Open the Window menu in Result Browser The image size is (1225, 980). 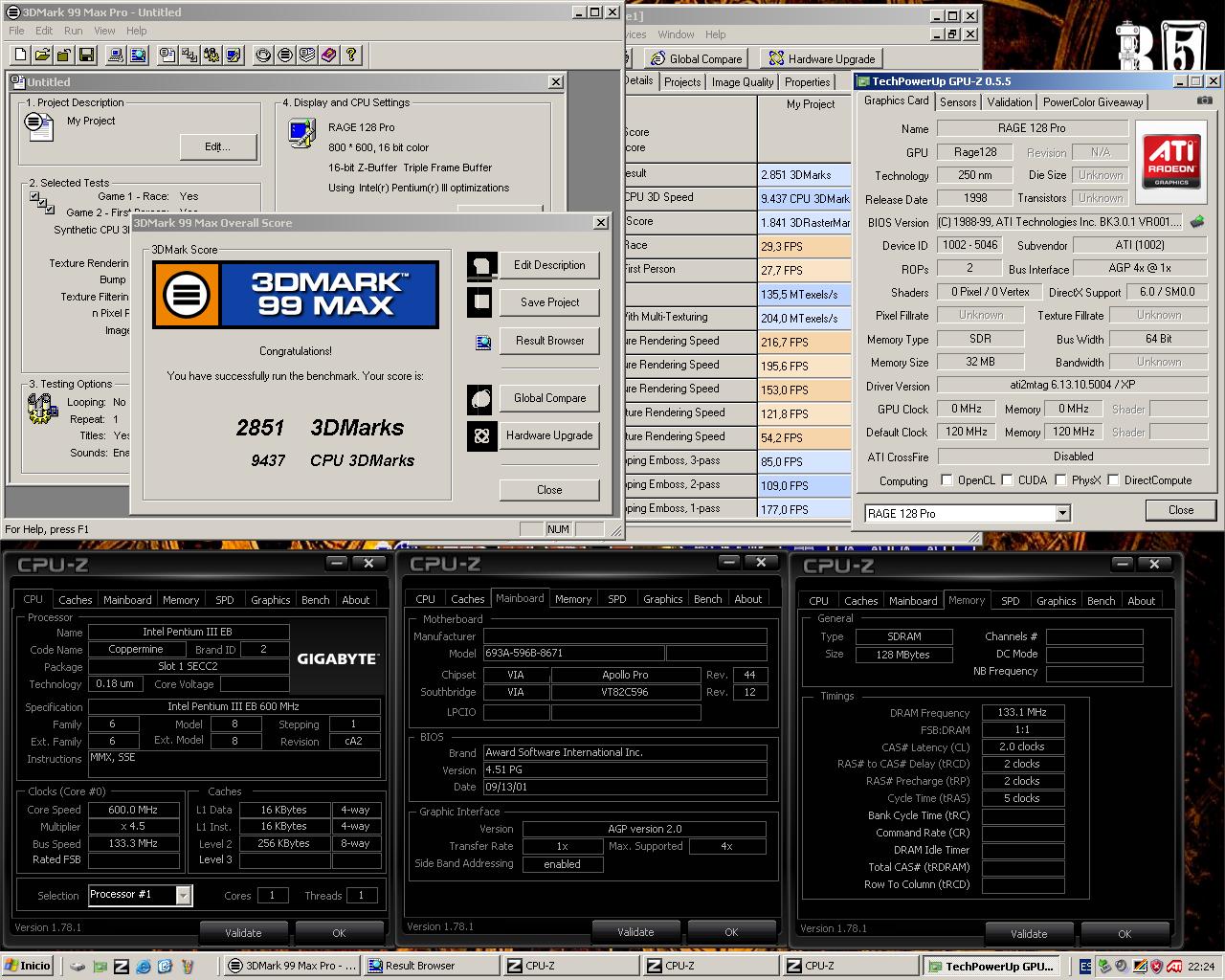(x=676, y=34)
